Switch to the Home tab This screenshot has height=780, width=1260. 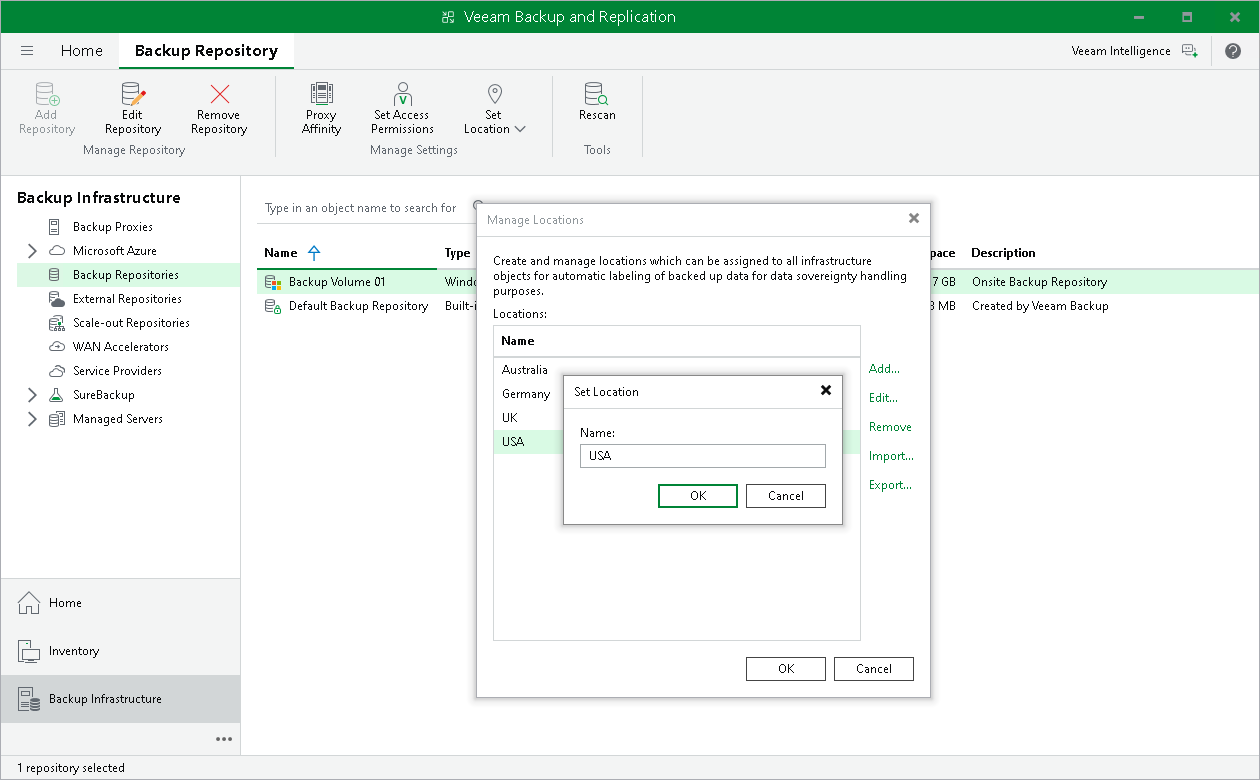tap(81, 50)
